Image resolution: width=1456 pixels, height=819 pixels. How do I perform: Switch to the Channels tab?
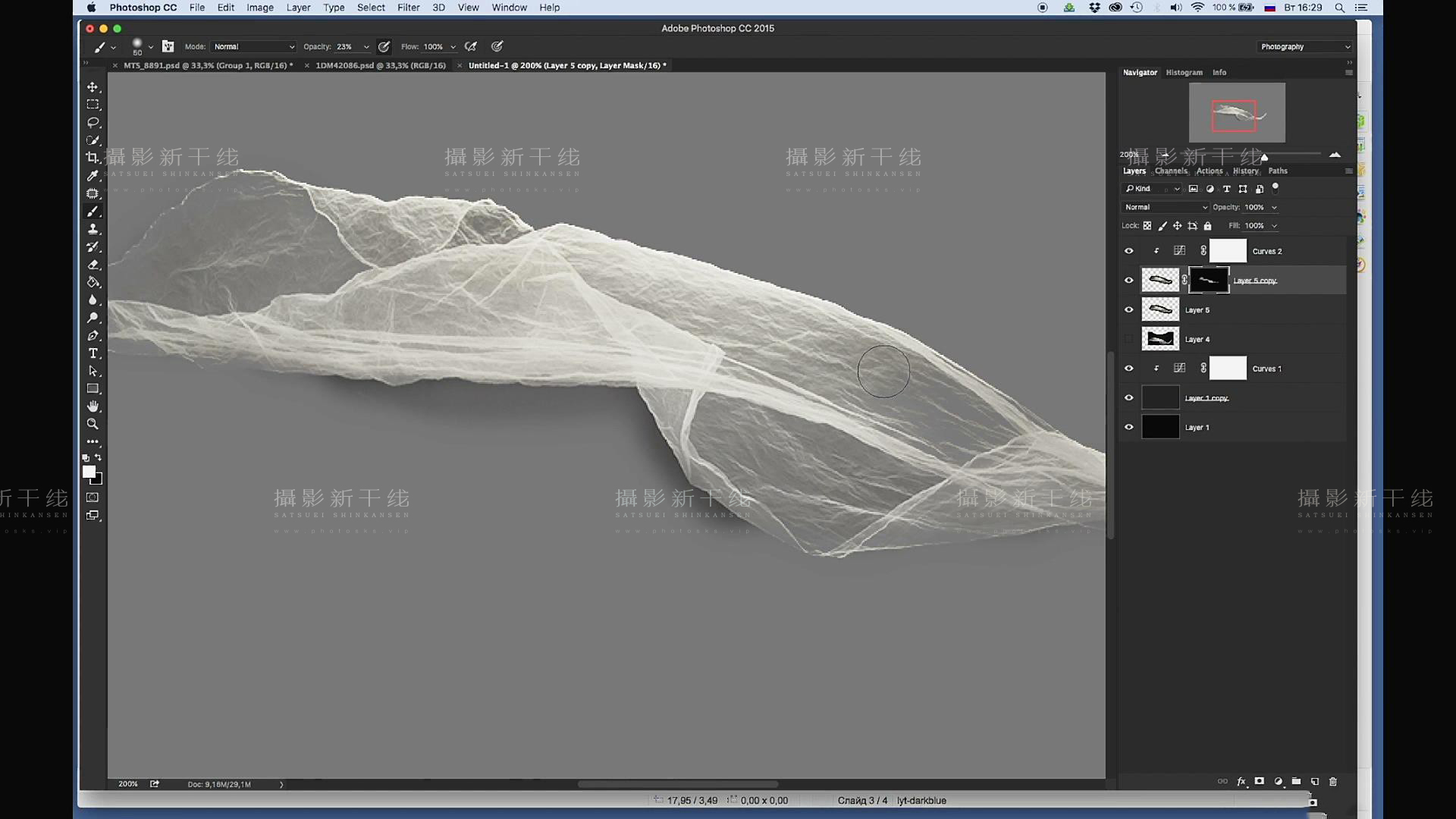1171,171
